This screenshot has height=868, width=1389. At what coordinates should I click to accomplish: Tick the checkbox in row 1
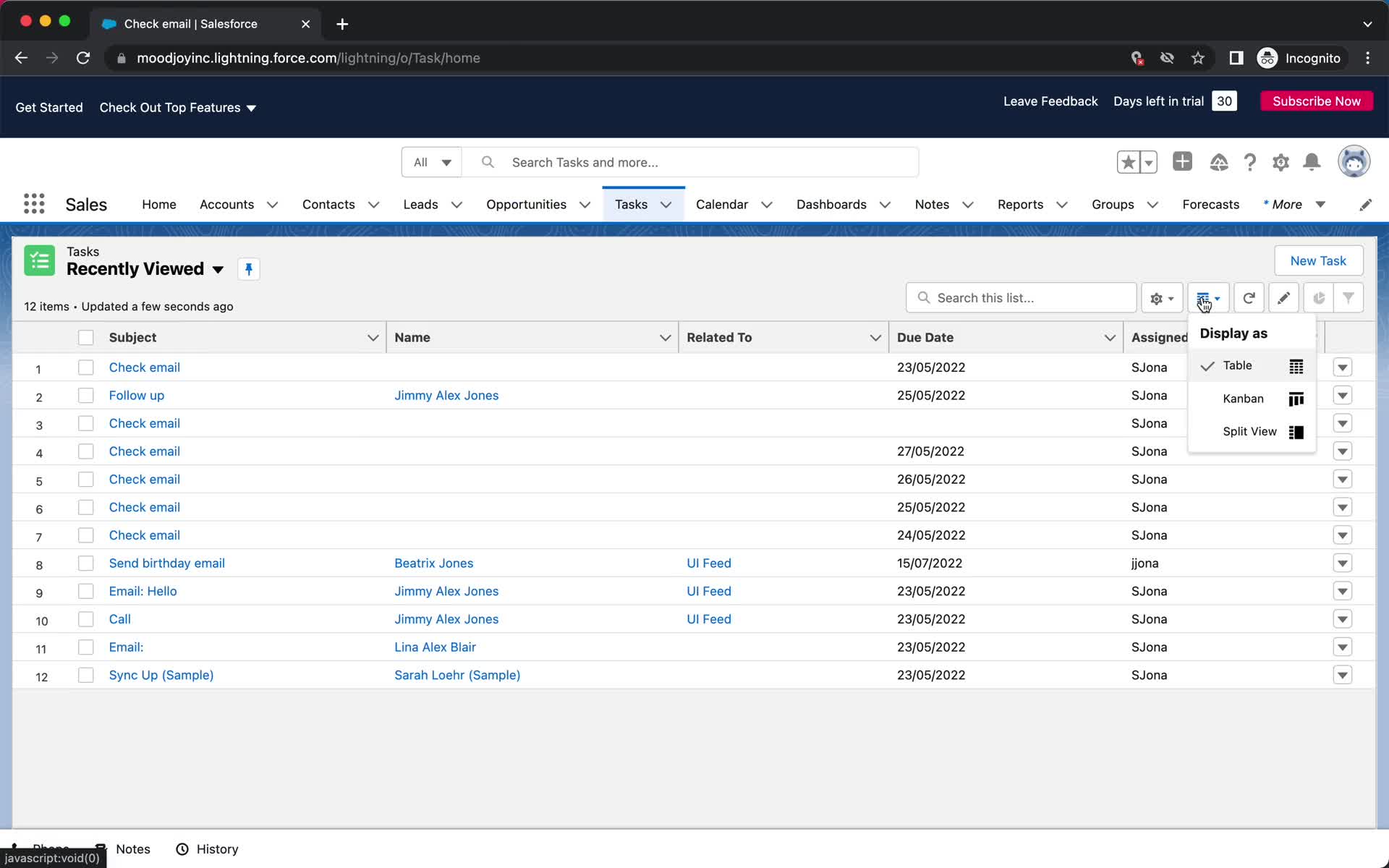(86, 367)
